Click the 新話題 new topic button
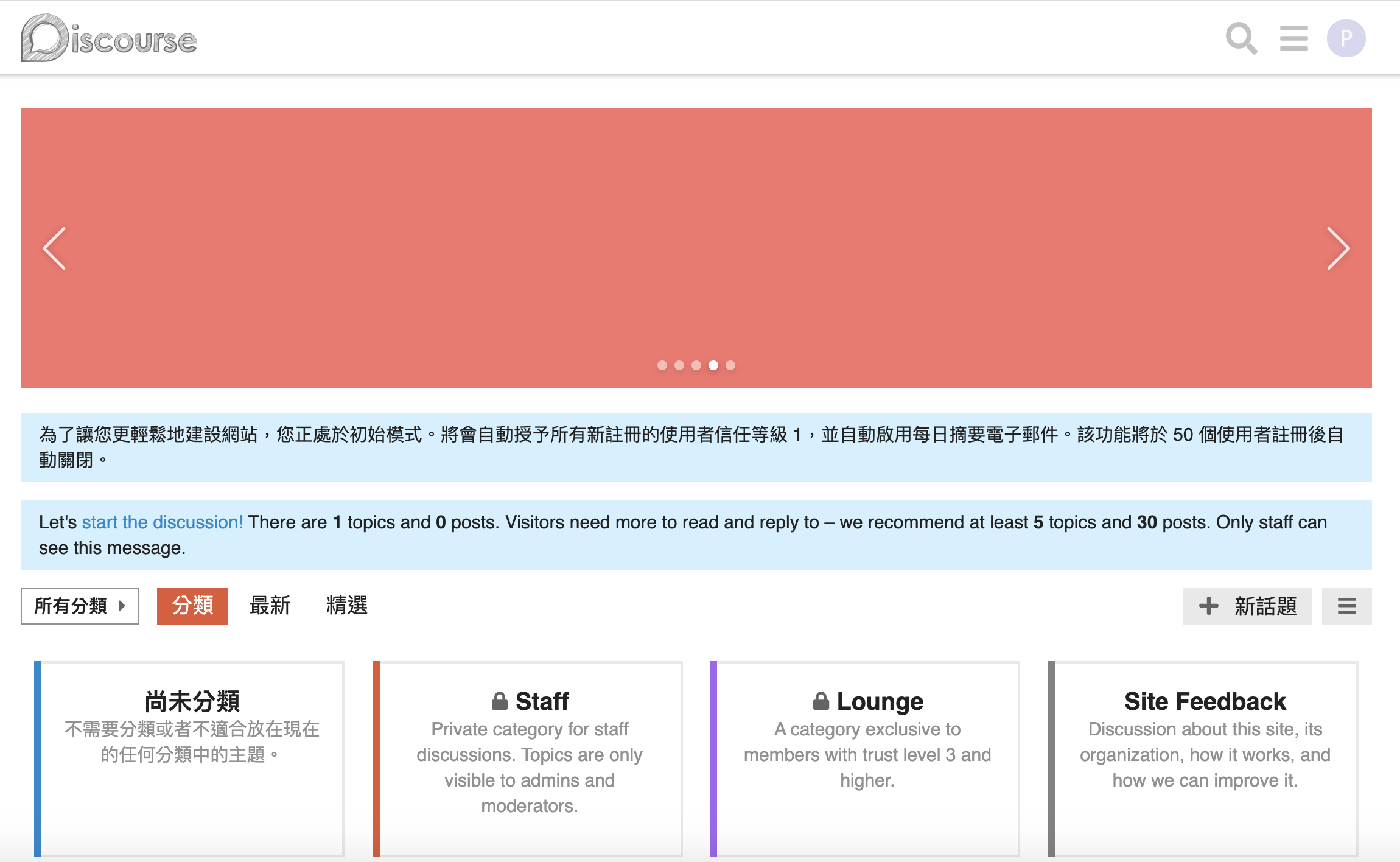 pyautogui.click(x=1247, y=606)
